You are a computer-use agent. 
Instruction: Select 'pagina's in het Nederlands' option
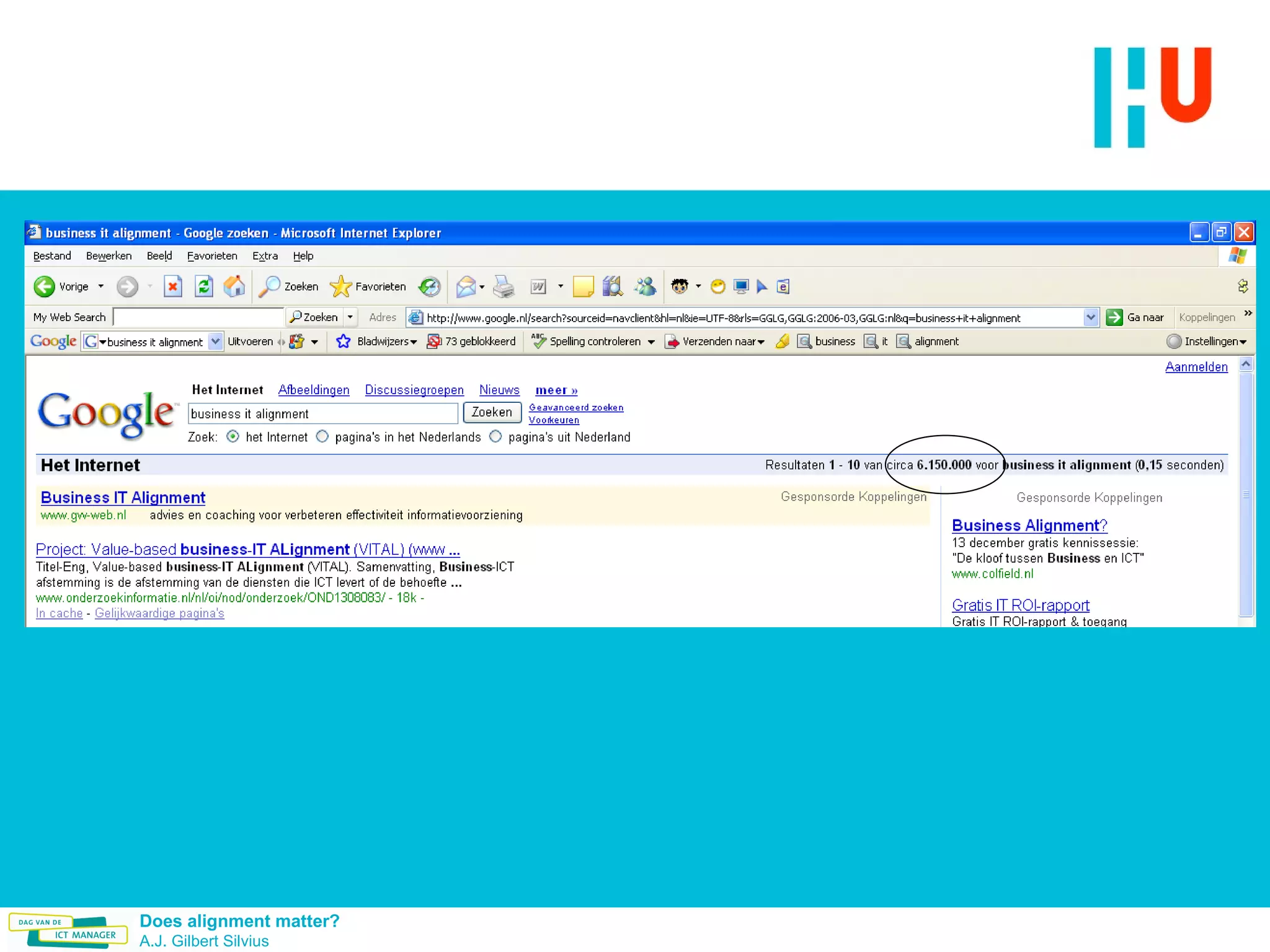[322, 436]
